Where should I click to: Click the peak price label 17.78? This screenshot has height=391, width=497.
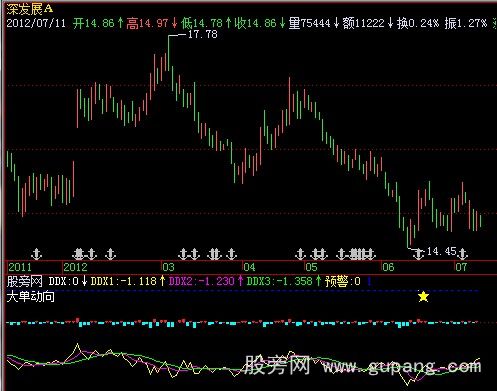coord(203,34)
